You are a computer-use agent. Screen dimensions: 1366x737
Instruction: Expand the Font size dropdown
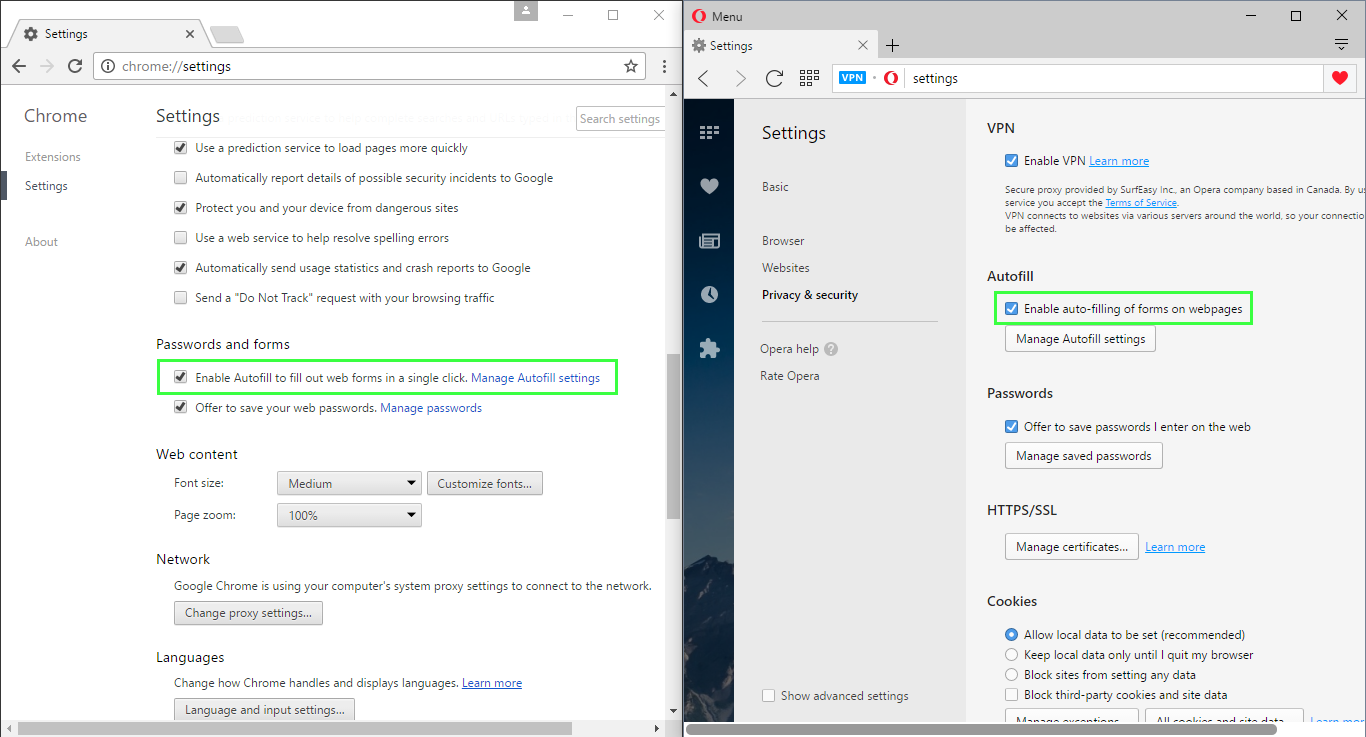349,484
